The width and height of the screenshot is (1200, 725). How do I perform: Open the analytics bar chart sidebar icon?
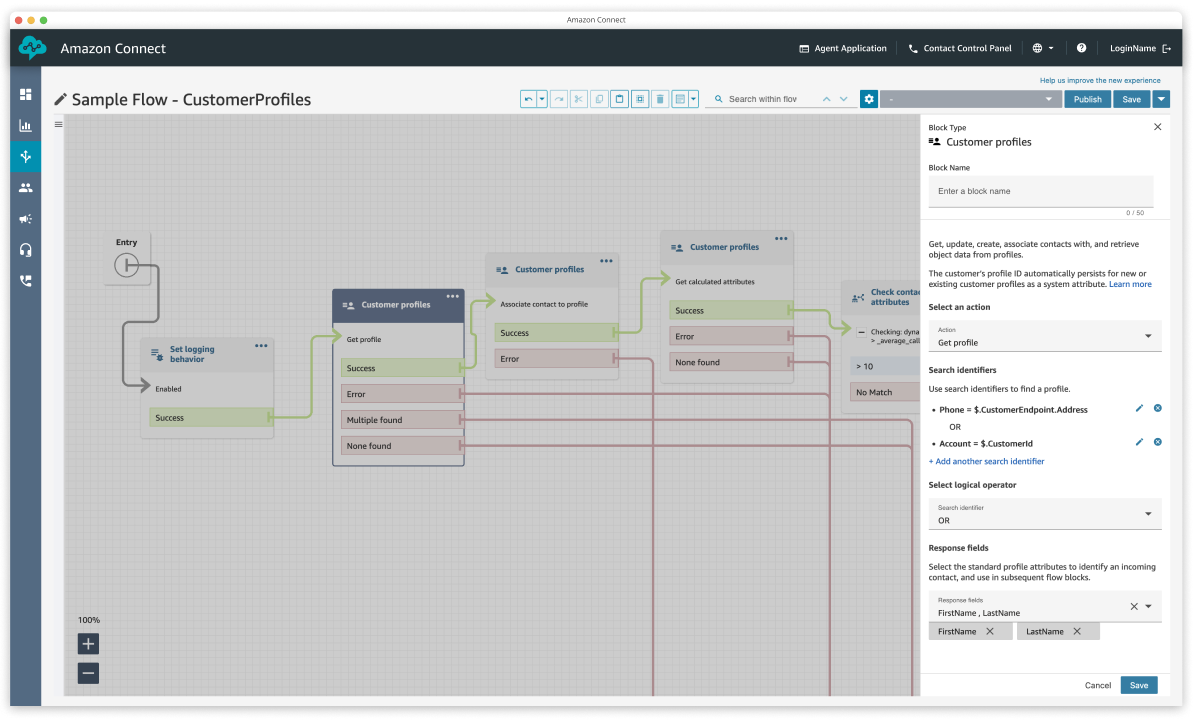coord(25,125)
